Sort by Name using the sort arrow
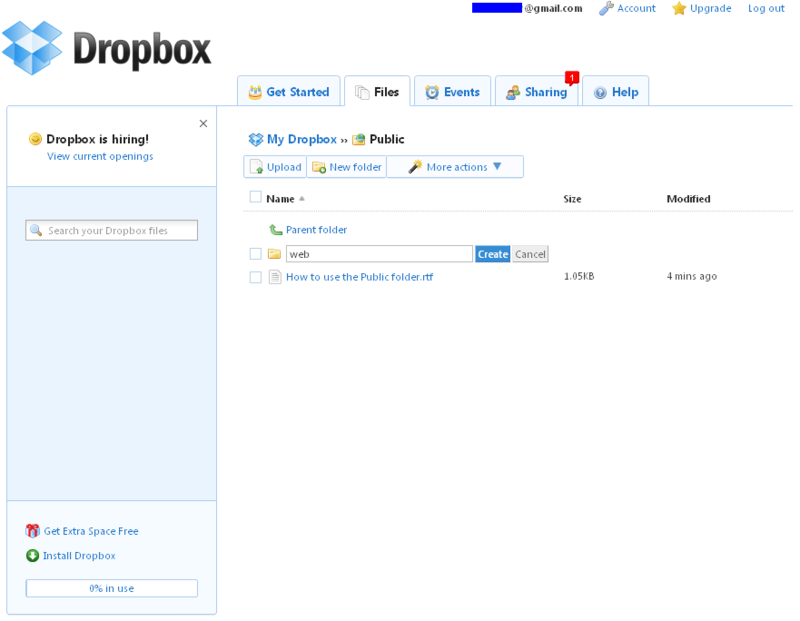This screenshot has height=621, width=800. [x=302, y=199]
